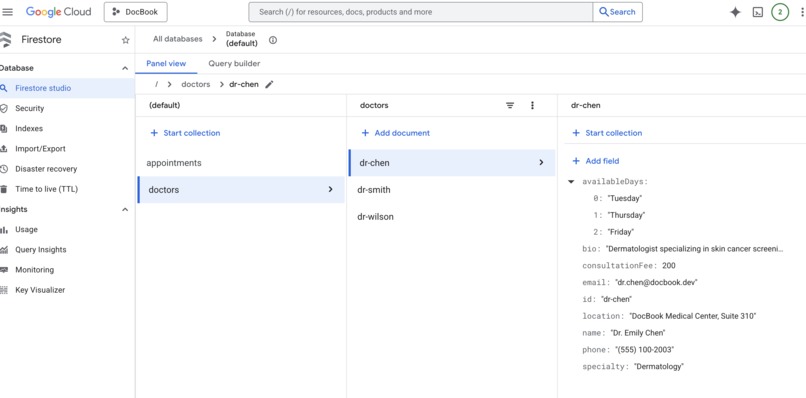Image resolution: width=806 pixels, height=398 pixels.
Task: Open the DocBook project picker
Action: tap(136, 12)
